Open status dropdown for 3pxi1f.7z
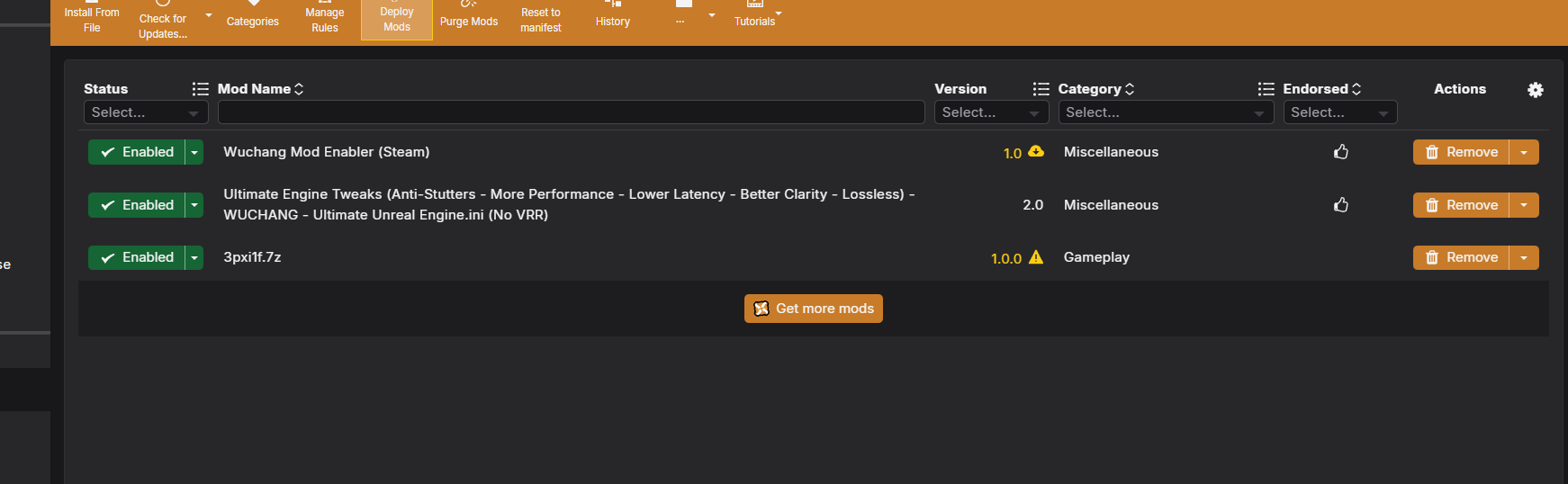The height and width of the screenshot is (484, 1568). pyautogui.click(x=194, y=257)
